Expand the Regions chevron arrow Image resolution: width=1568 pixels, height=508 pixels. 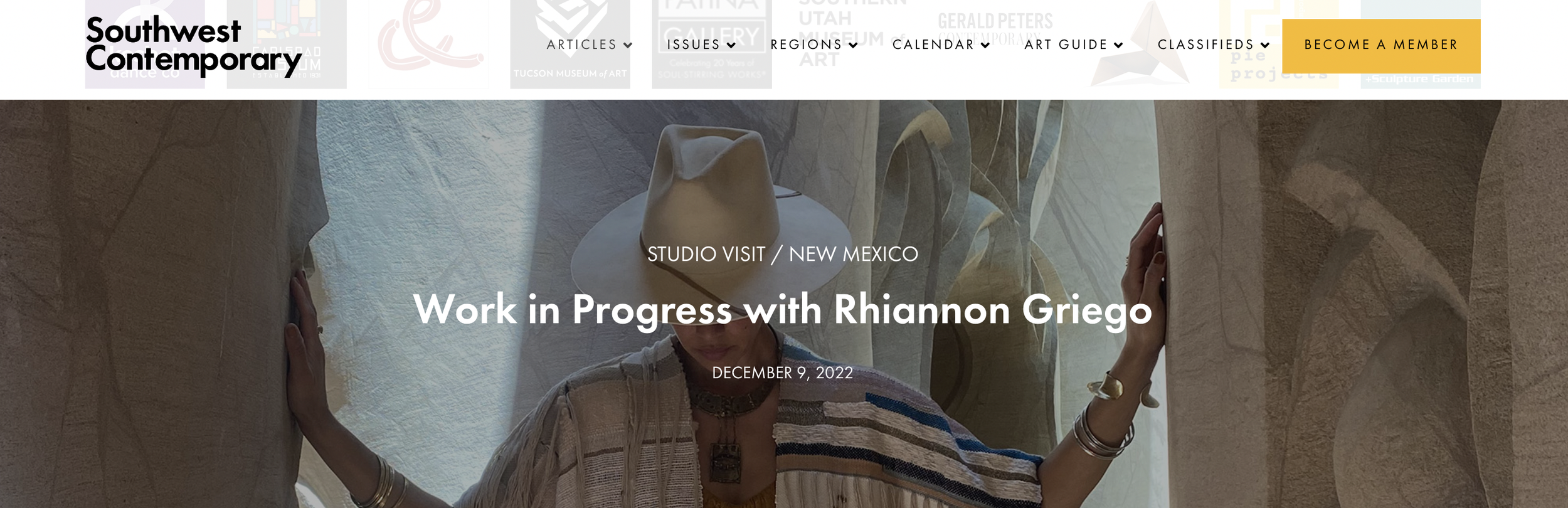[853, 45]
